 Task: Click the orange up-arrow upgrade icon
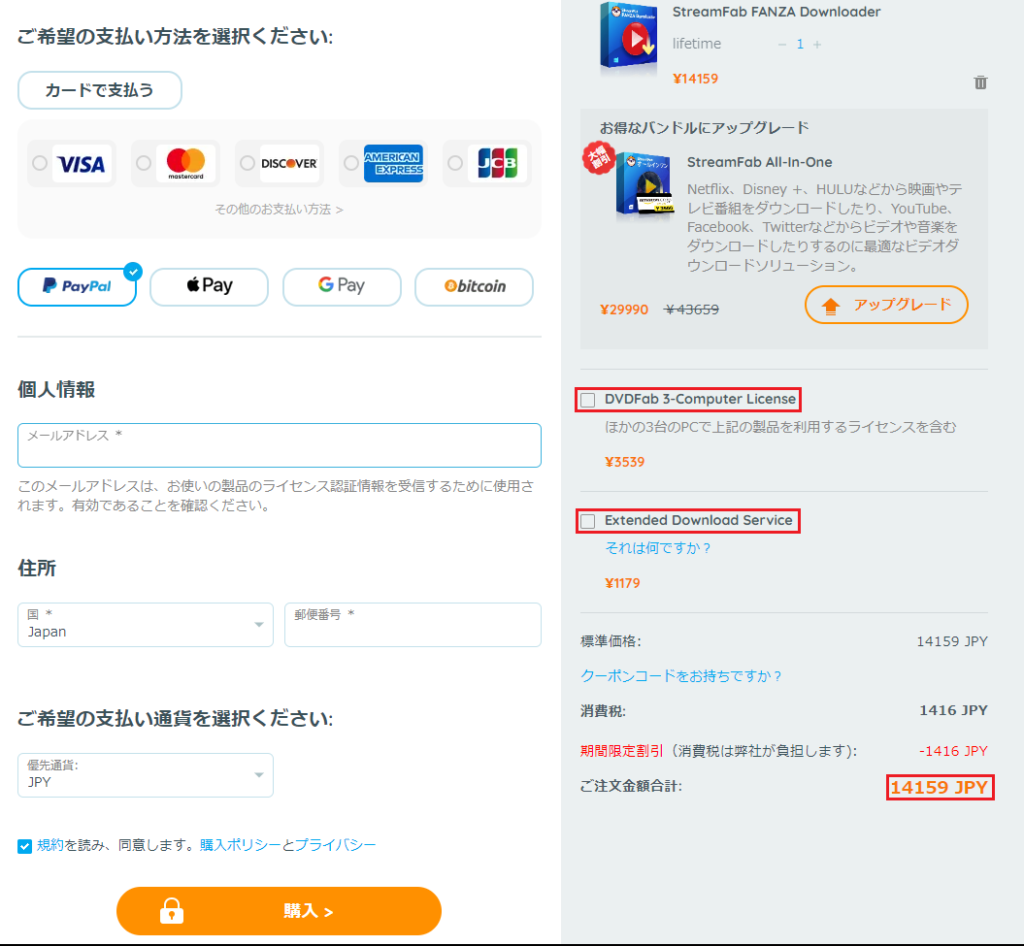point(831,306)
